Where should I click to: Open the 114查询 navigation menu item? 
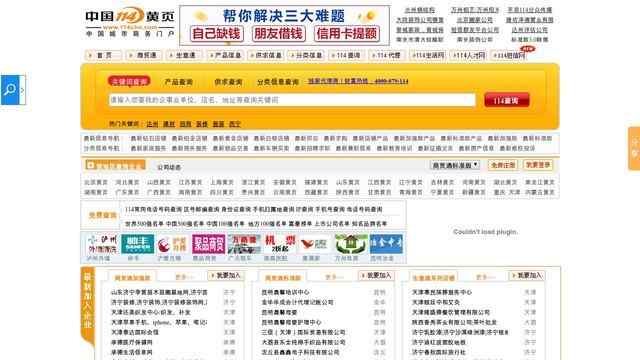pos(347,55)
